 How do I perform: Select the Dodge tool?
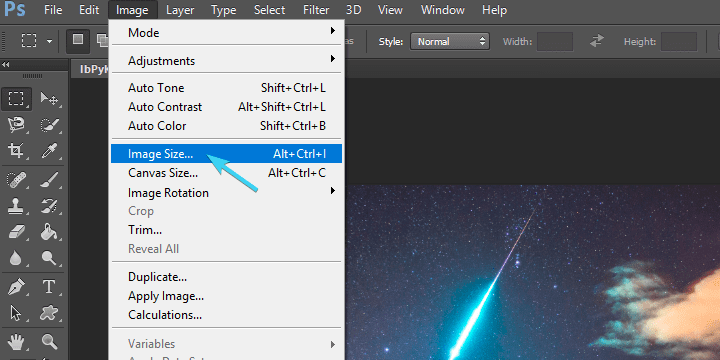[x=49, y=258]
